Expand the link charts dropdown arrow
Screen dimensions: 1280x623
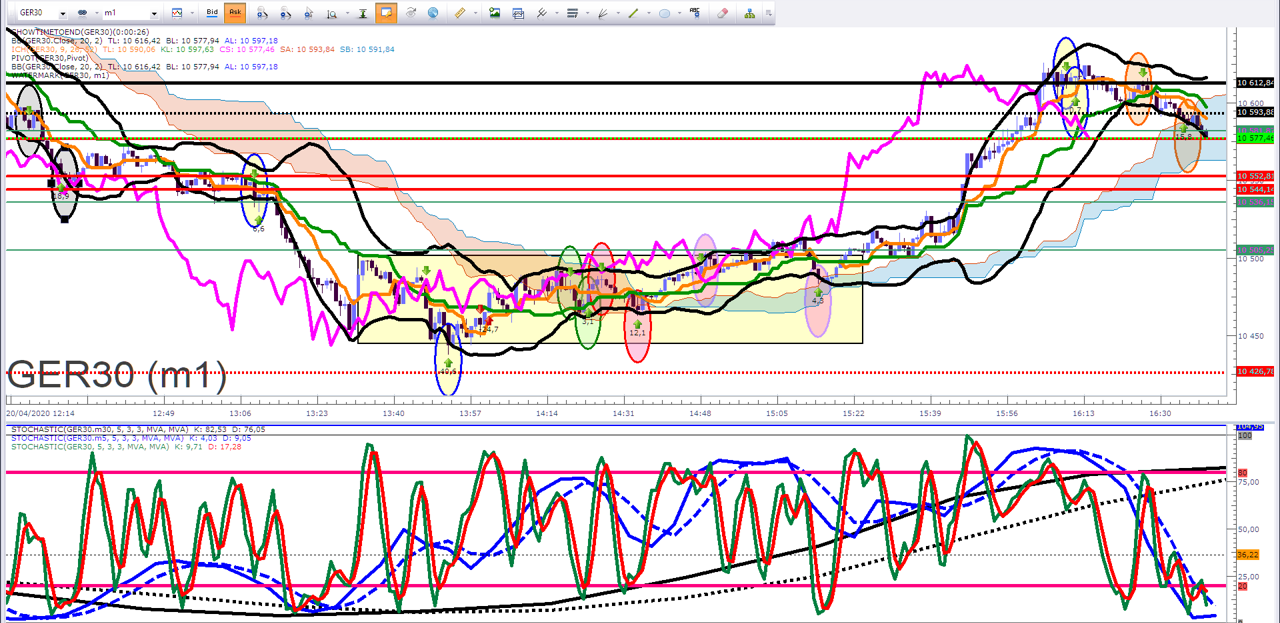tap(96, 13)
